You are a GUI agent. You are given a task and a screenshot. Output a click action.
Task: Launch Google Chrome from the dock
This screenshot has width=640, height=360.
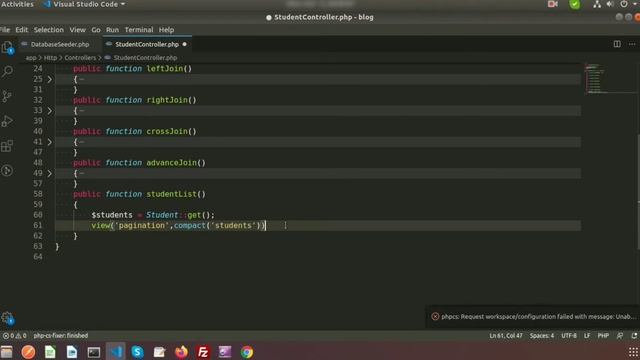pyautogui.click(x=247, y=352)
